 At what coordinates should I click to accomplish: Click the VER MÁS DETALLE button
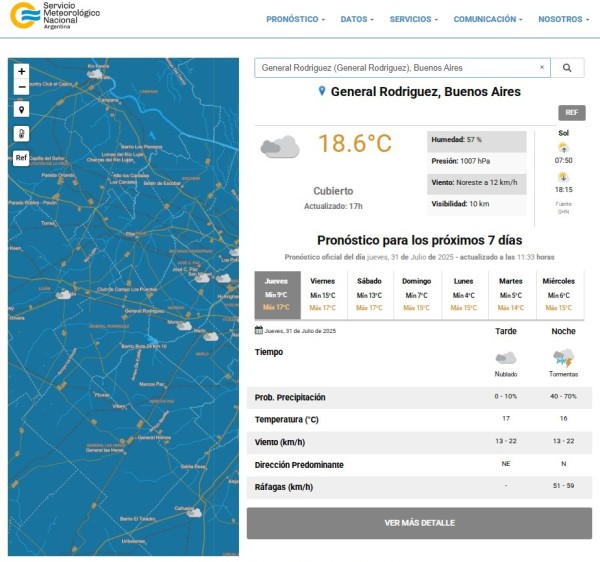point(419,523)
